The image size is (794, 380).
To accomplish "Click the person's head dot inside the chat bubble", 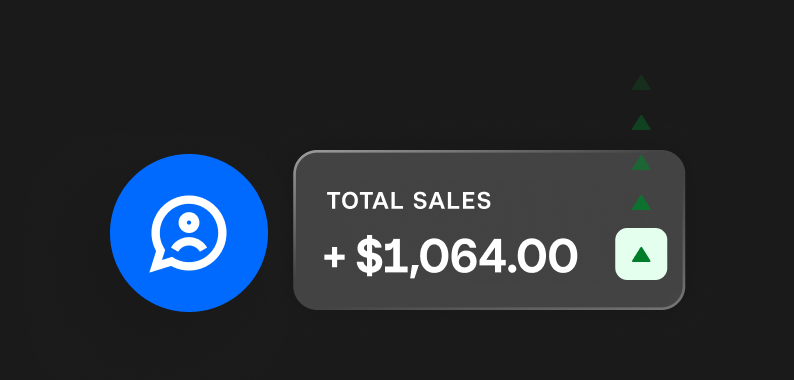I will pos(189,222).
